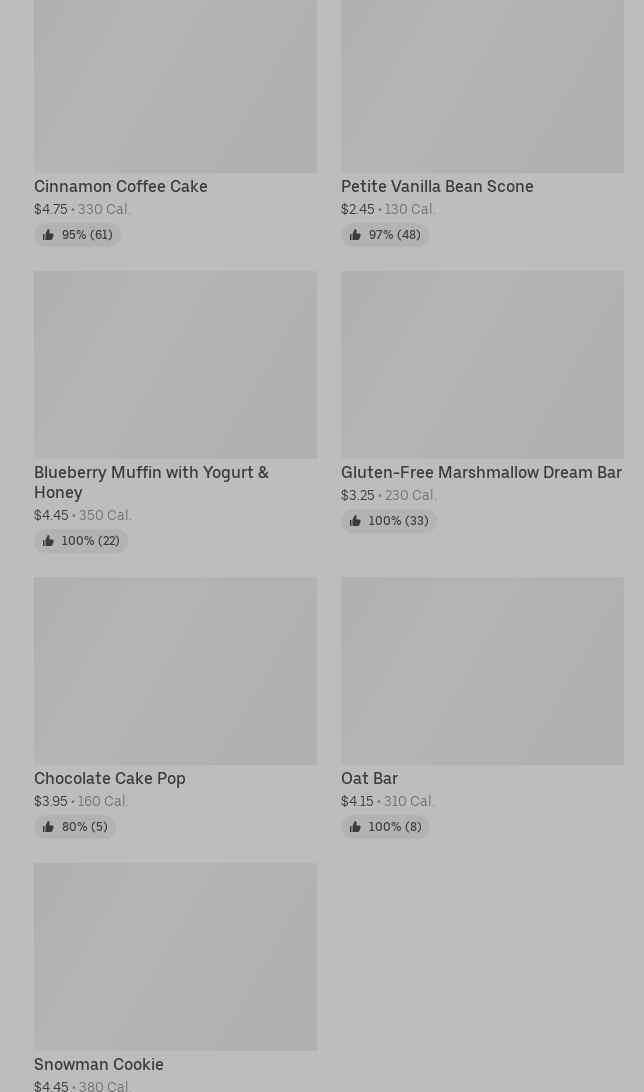Click the Snowman Cookie title
This screenshot has height=1092, width=644.
tap(99, 1064)
